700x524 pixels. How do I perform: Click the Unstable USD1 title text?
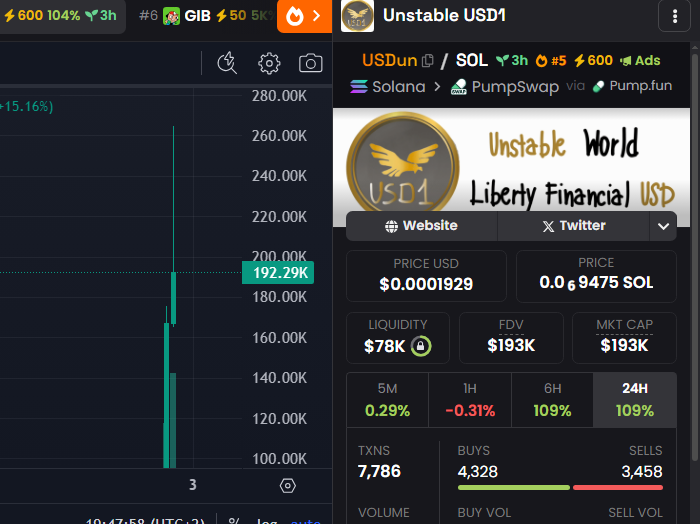click(x=444, y=16)
